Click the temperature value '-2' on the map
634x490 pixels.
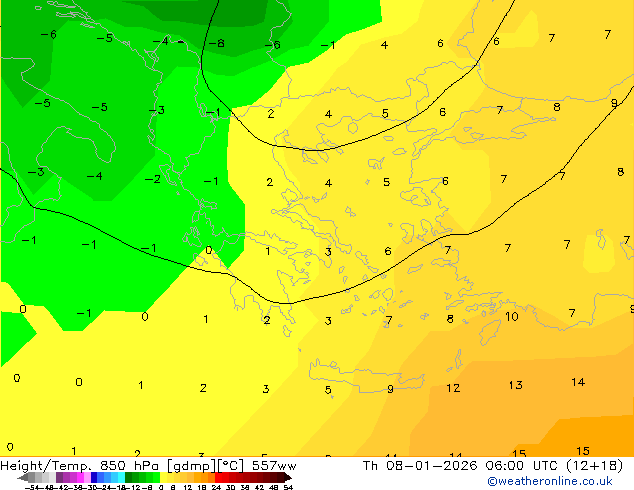(x=152, y=179)
